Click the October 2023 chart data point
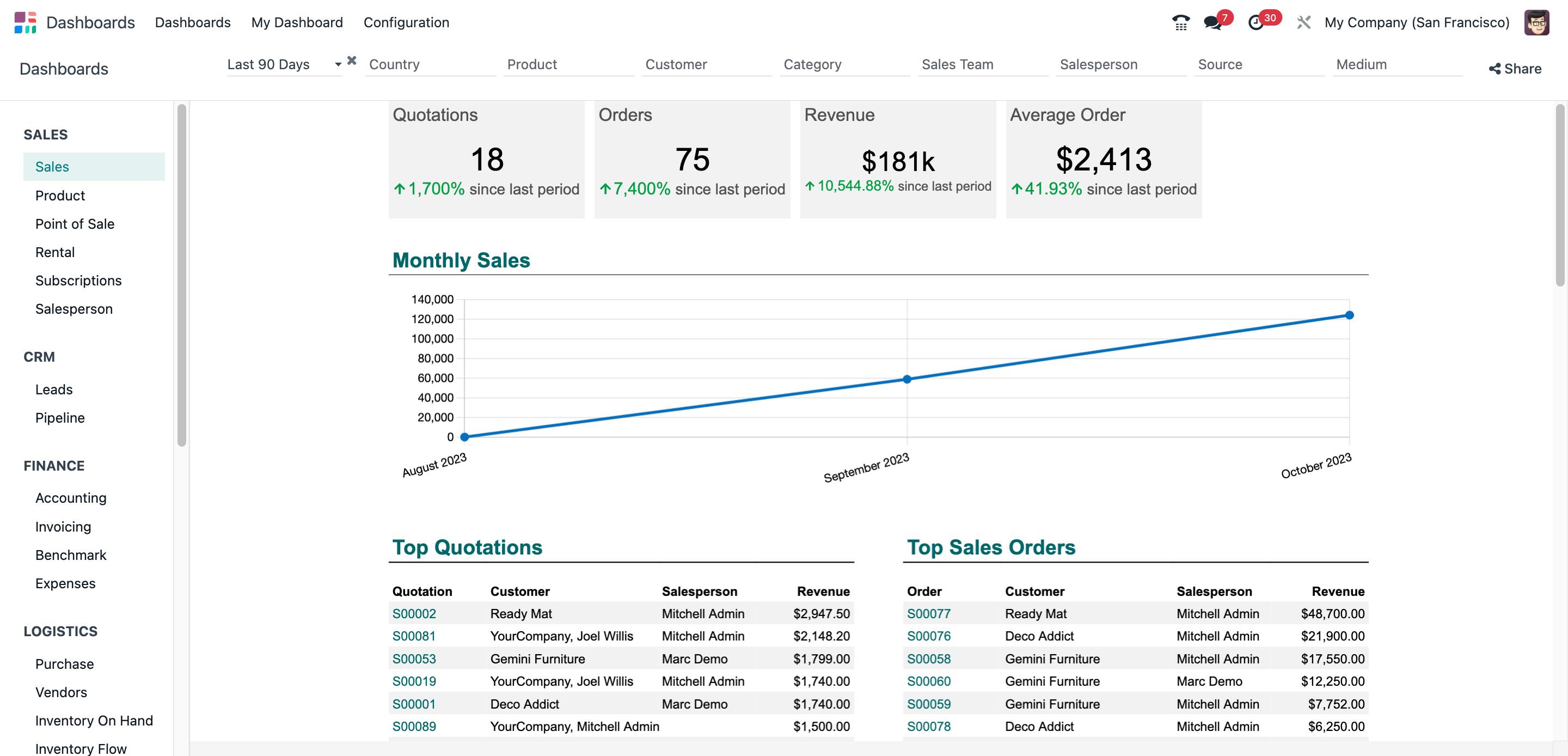Viewport: 1568px width, 756px height. click(x=1350, y=315)
